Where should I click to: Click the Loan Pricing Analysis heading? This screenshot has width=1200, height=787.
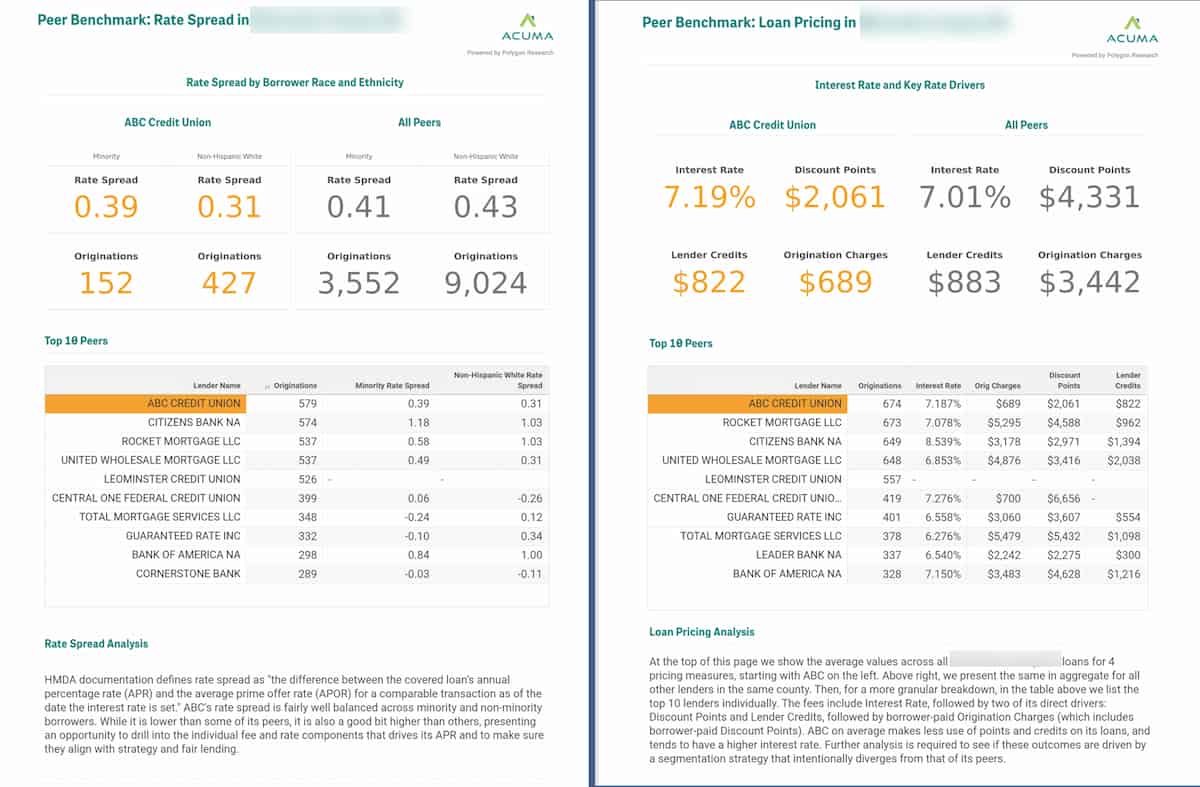tap(702, 632)
